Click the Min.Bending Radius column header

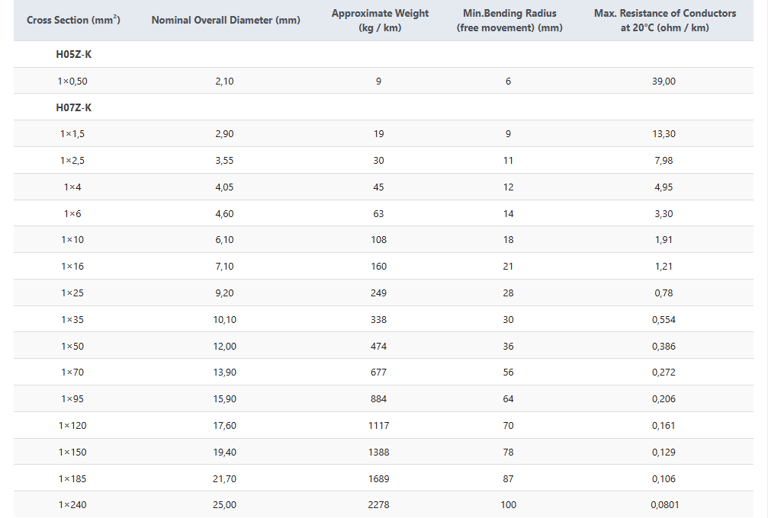point(509,20)
